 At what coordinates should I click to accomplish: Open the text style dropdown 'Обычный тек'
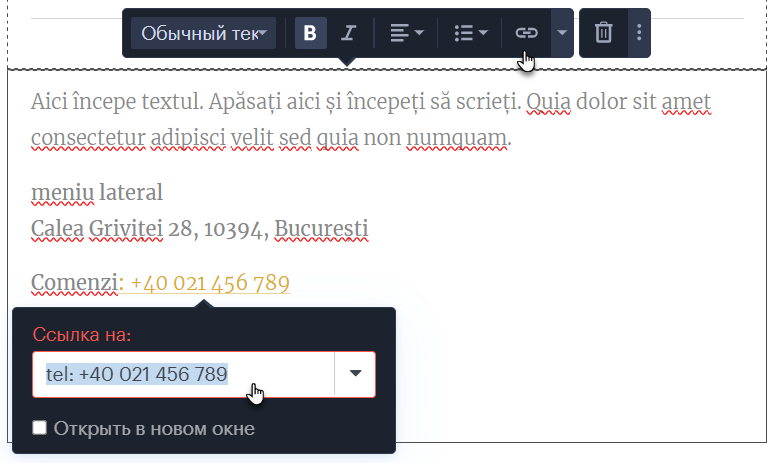pos(203,33)
